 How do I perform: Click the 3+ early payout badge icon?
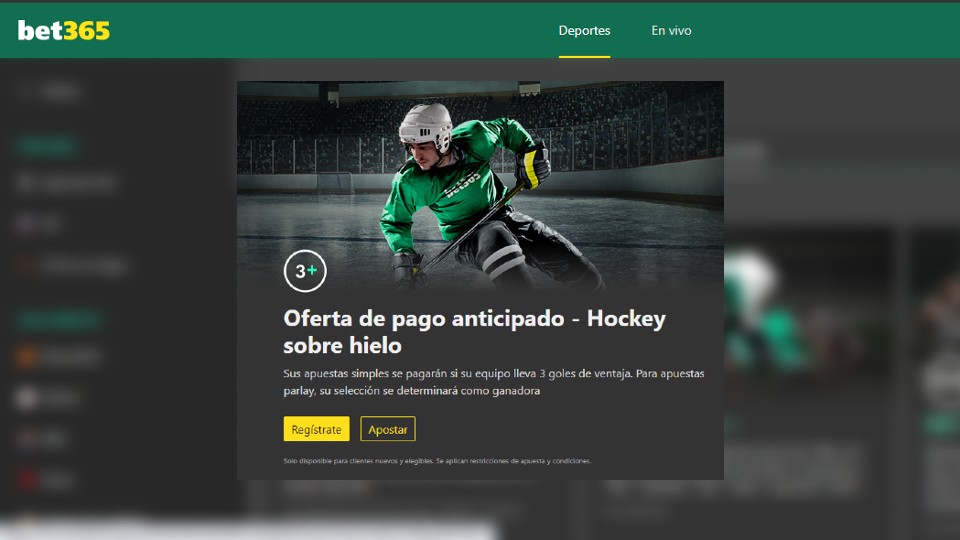coord(305,270)
